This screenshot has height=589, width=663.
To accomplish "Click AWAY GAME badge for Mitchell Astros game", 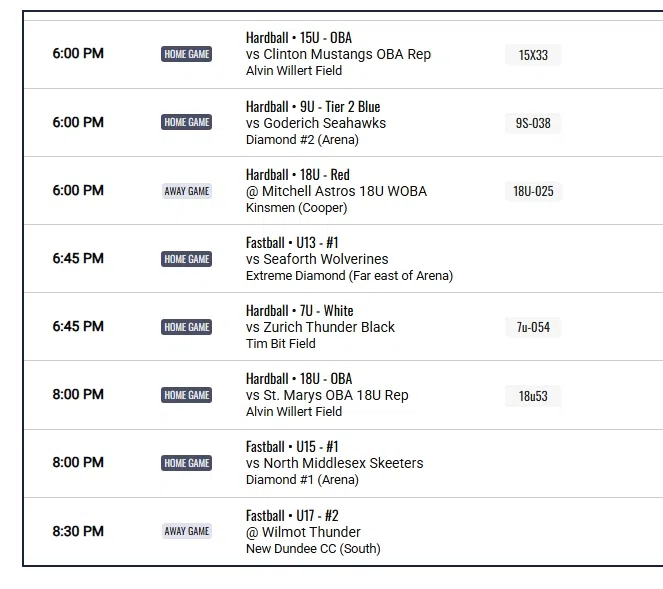I will 186,191.
